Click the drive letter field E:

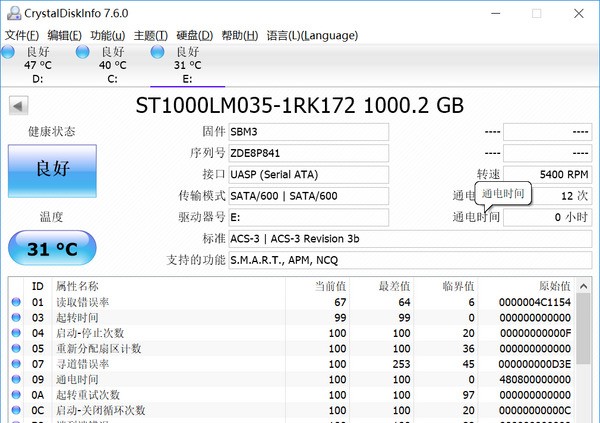(x=308, y=217)
